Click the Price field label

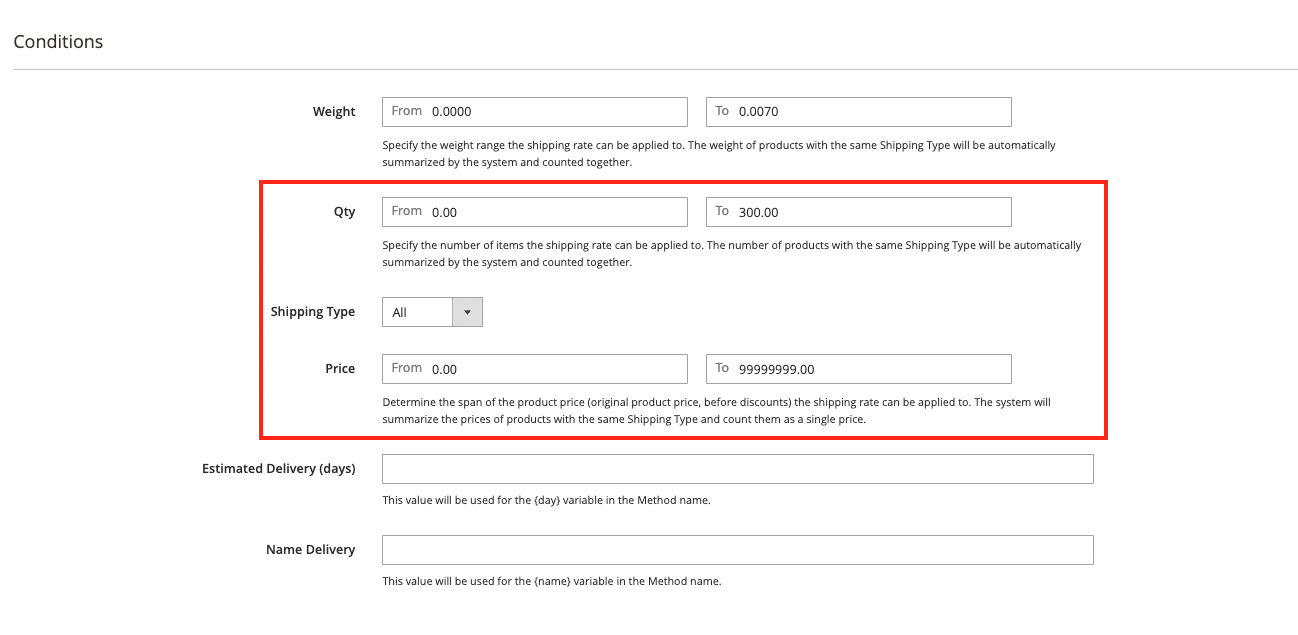(x=340, y=369)
